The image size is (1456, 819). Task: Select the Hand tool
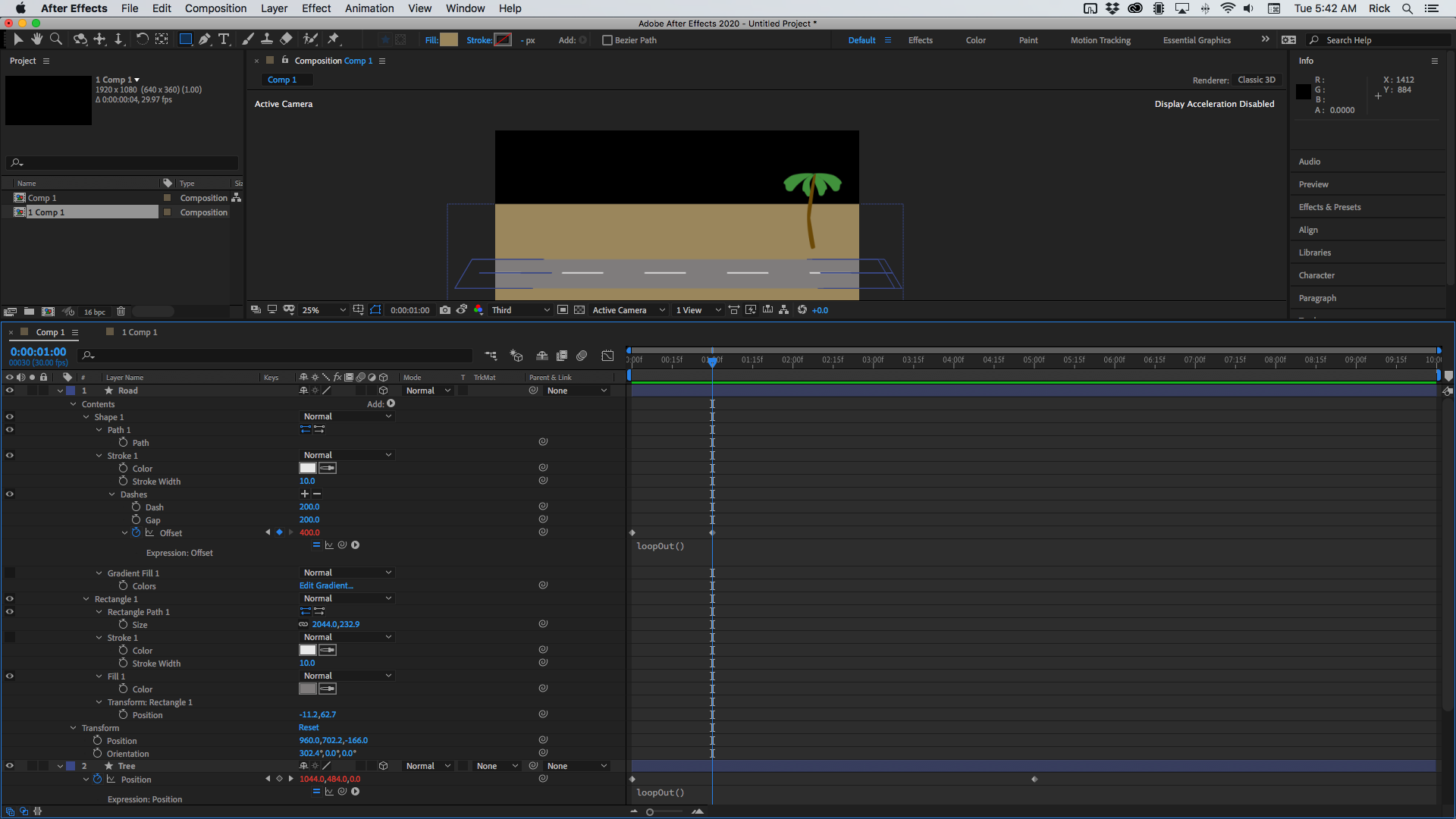[36, 39]
